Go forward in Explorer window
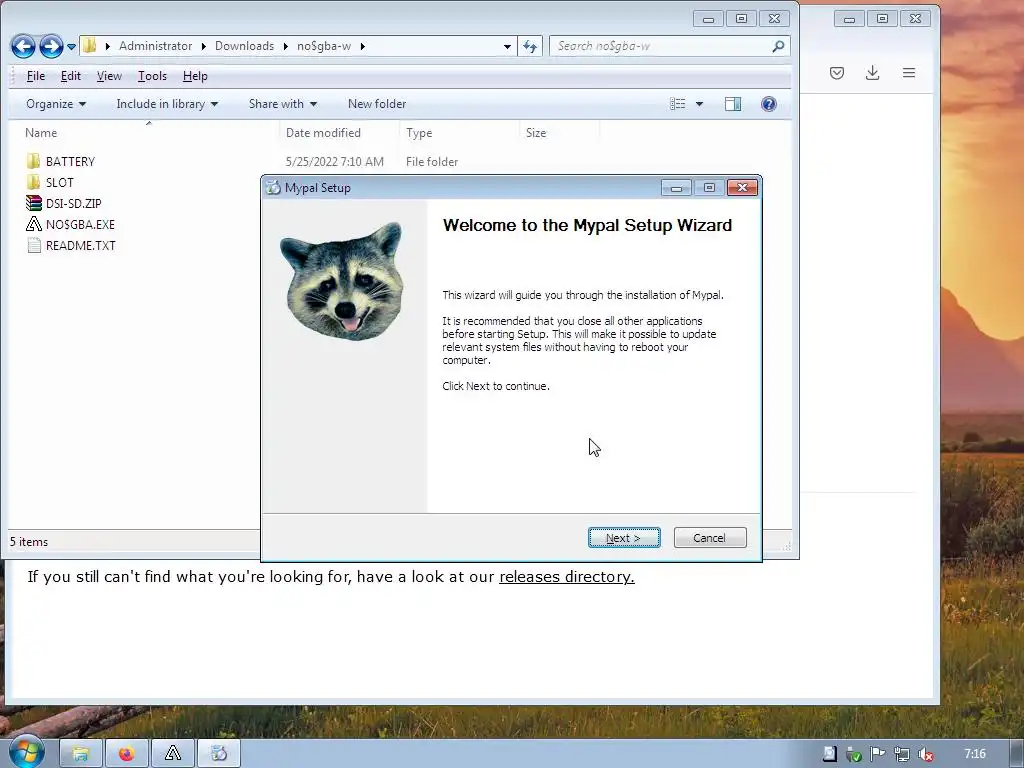Image resolution: width=1024 pixels, height=768 pixels. click(x=51, y=46)
